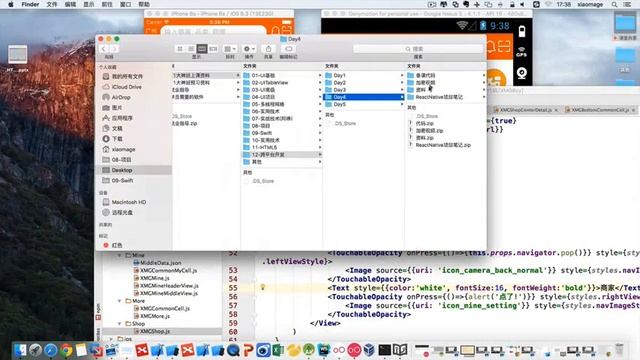Go back in the Finder window
This screenshot has width=640, height=360.
click(x=104, y=49)
